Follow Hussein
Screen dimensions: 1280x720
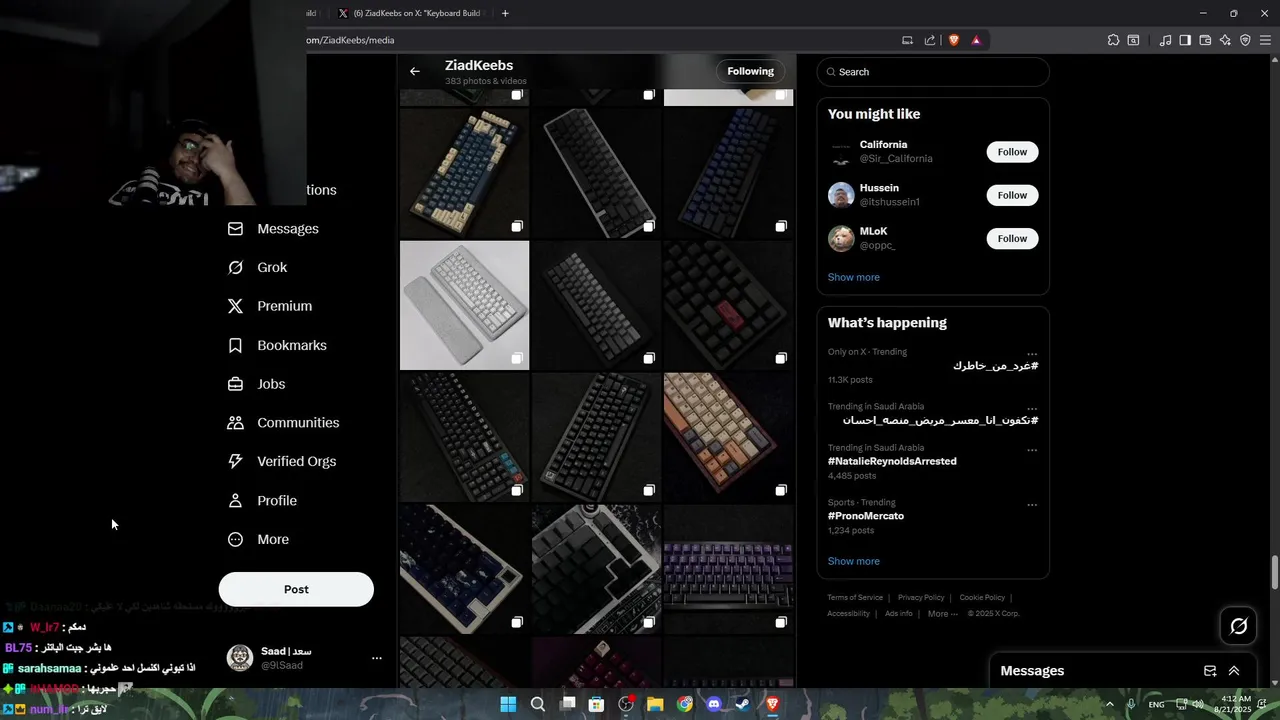tap(1012, 195)
